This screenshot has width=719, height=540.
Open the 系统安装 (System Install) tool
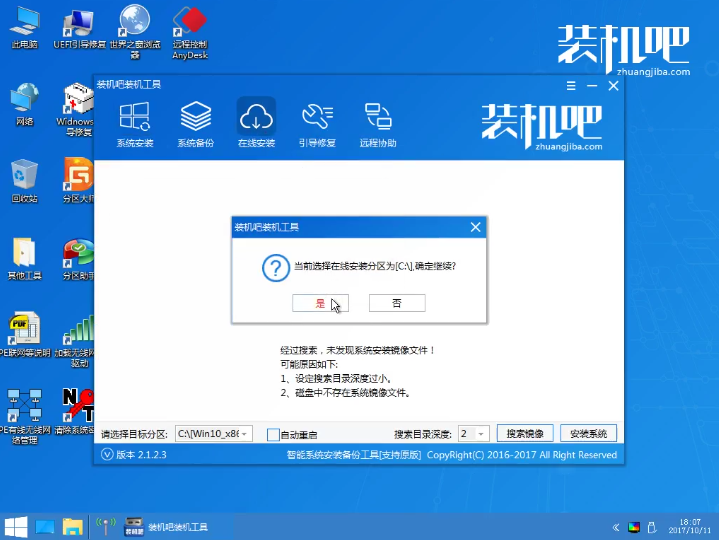coord(135,124)
